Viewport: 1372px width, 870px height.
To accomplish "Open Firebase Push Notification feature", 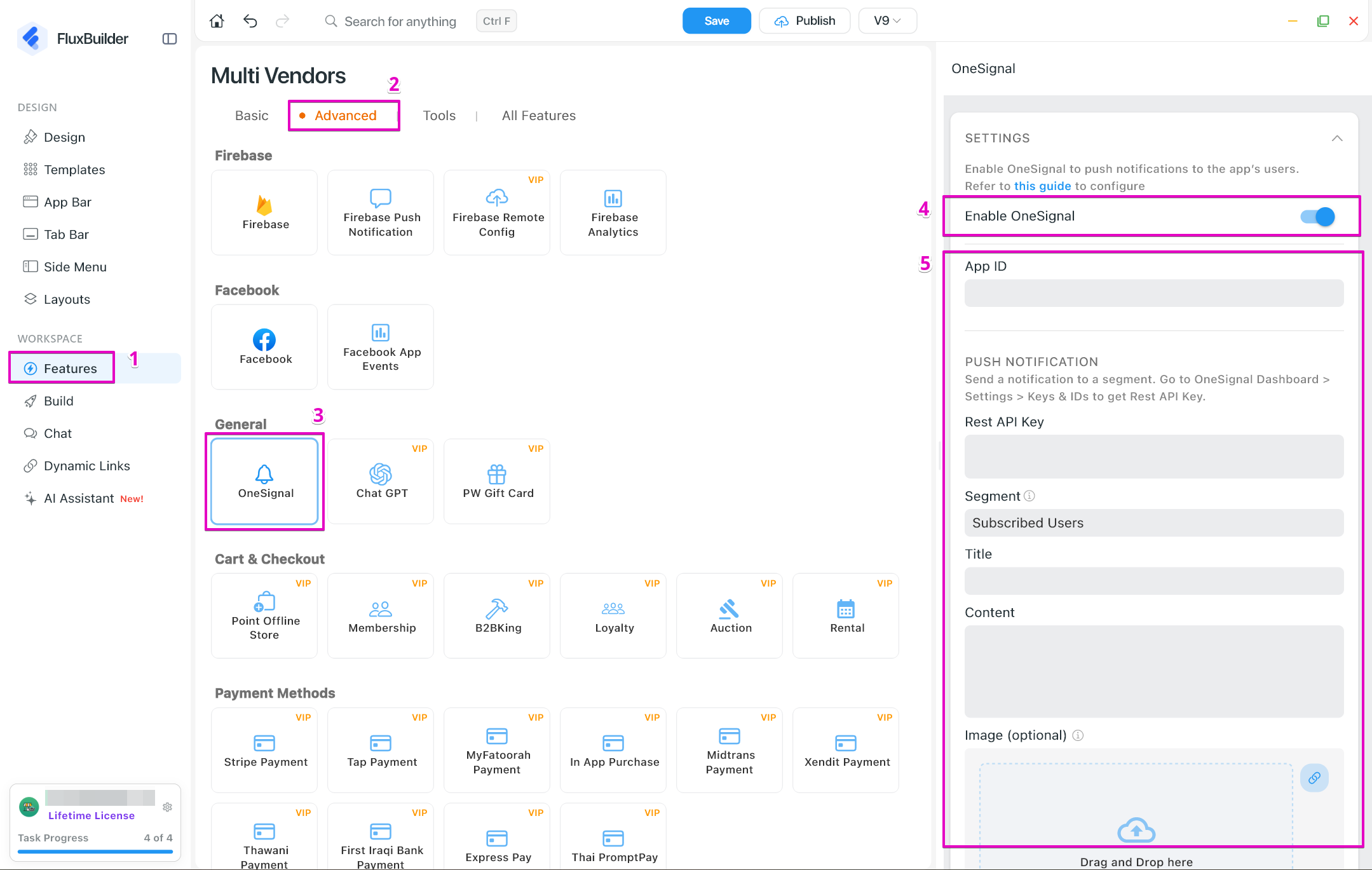I will [381, 212].
